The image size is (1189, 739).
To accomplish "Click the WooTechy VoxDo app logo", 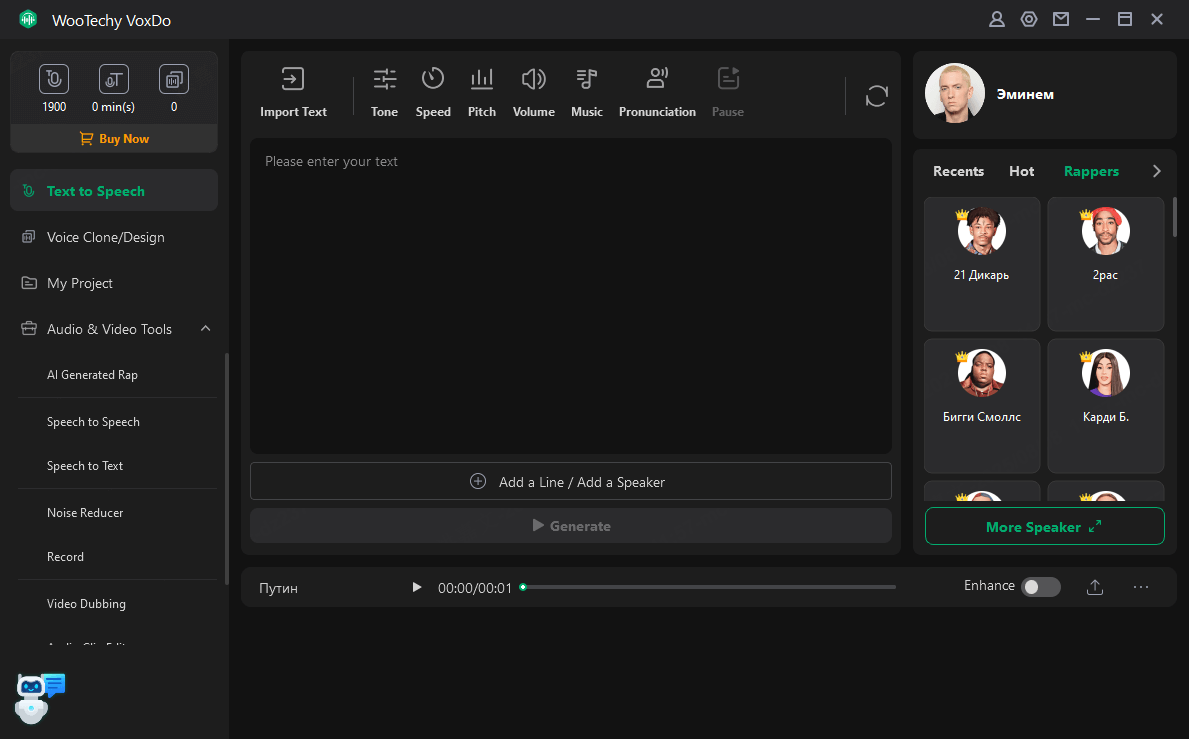I will [28, 20].
